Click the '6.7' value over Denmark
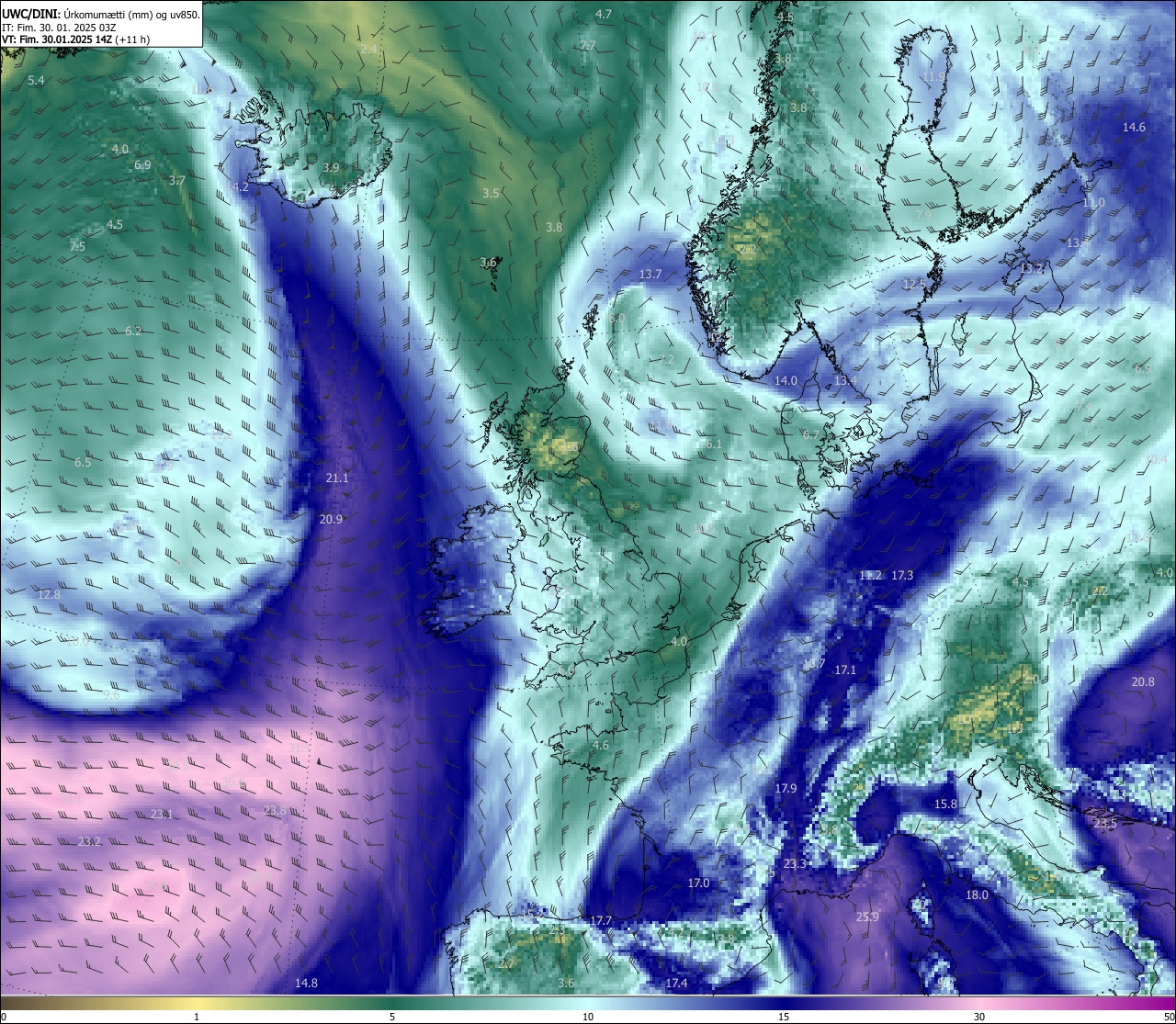The width and height of the screenshot is (1176, 1024). [811, 435]
